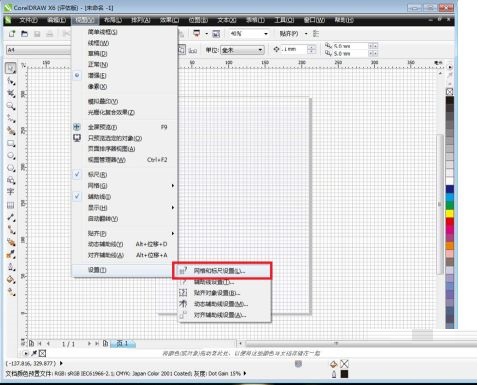
Task: Select the Fill tool in the toolbox
Action: (11, 279)
